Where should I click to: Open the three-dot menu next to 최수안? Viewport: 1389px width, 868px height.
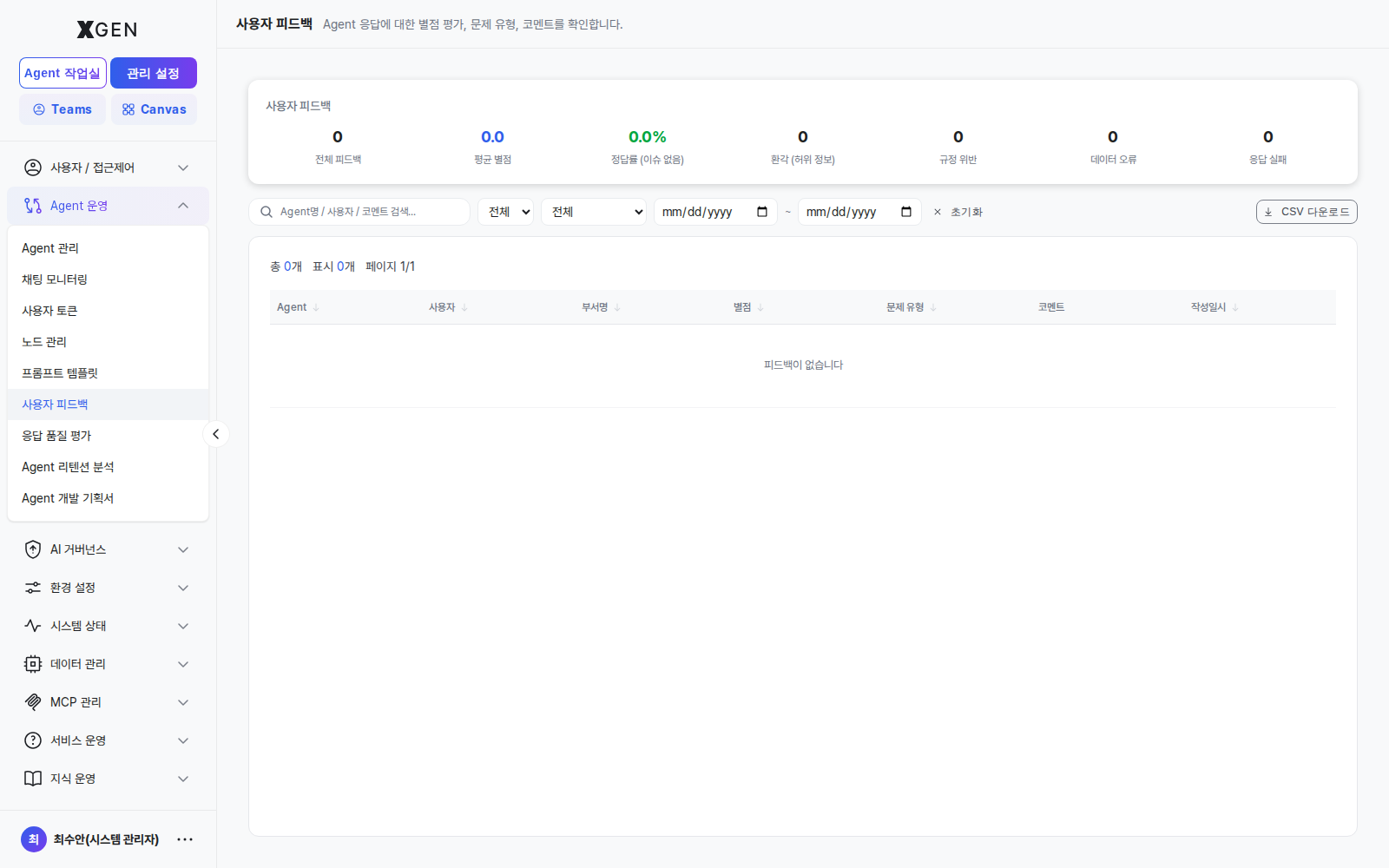click(185, 839)
